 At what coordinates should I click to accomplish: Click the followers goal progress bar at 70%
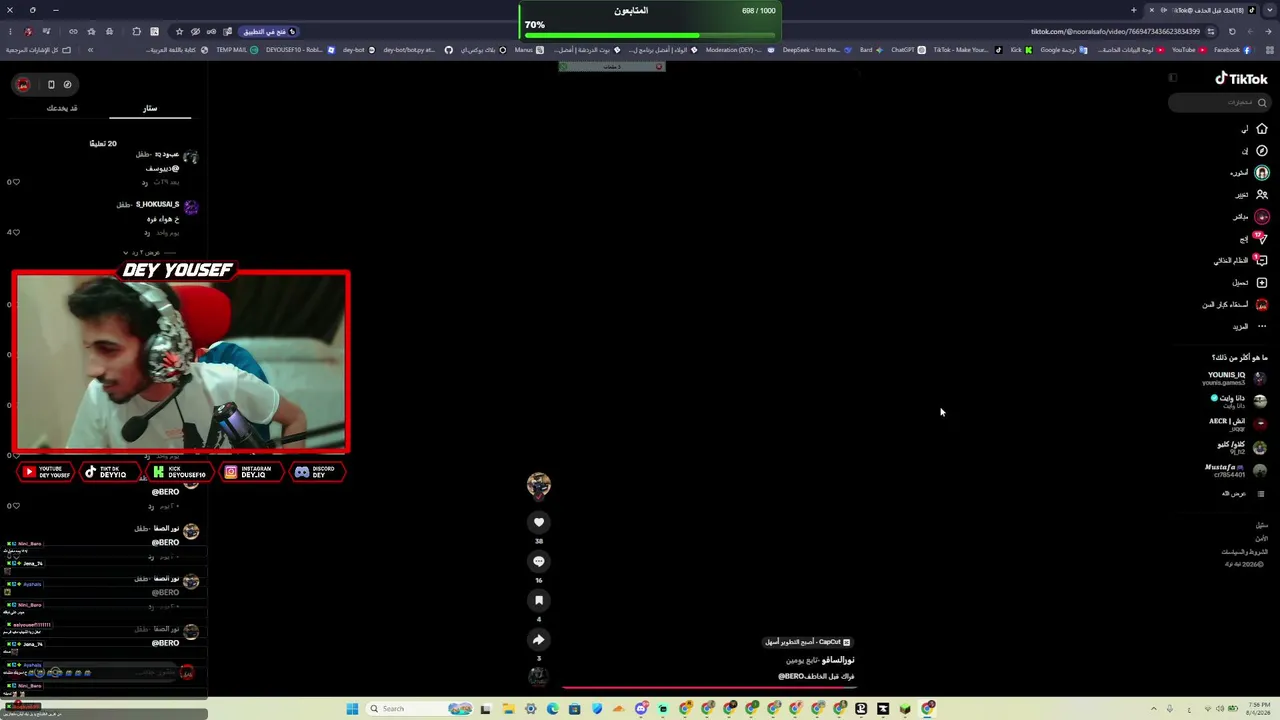pyautogui.click(x=650, y=35)
